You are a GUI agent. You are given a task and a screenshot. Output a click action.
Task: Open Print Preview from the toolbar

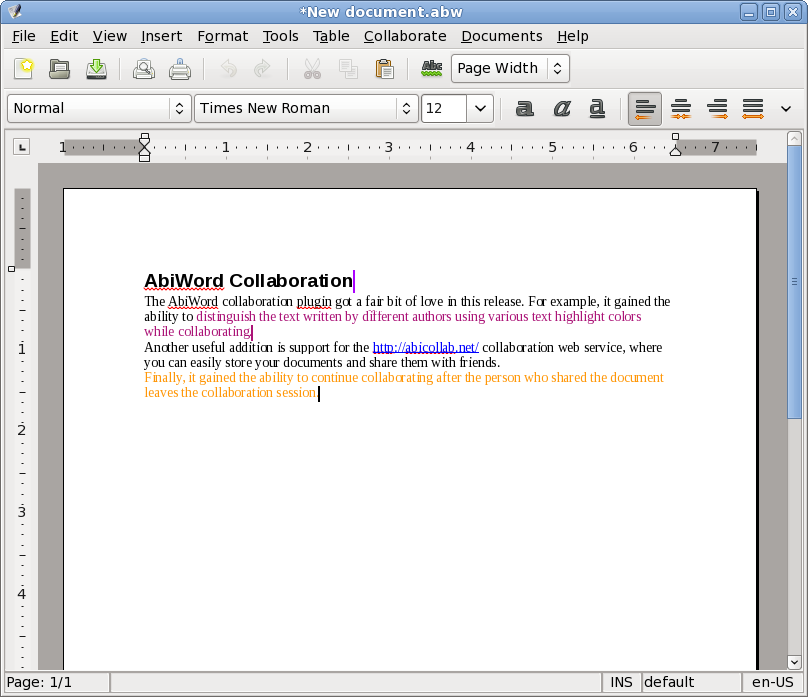click(144, 69)
